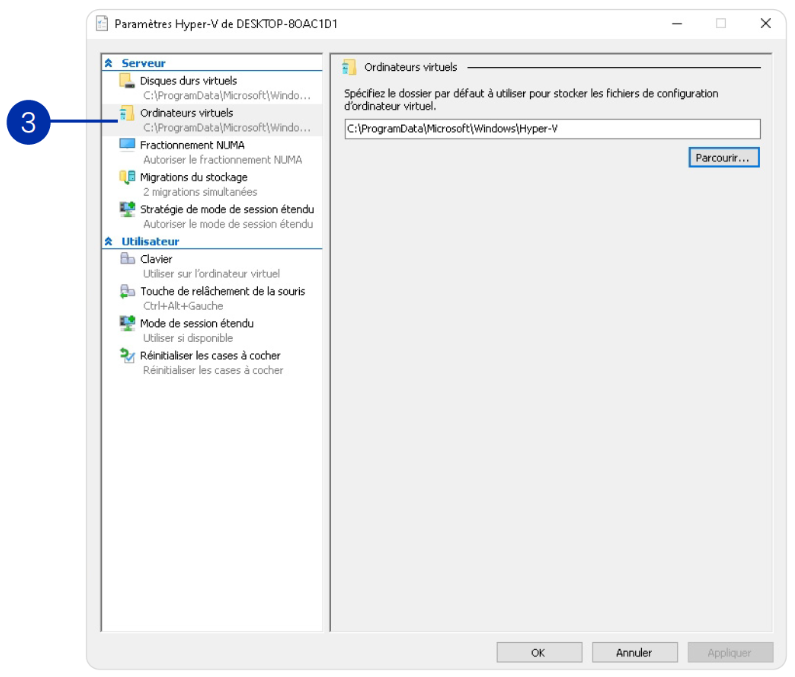Confirm with the OK button
Screen dimensions: 795x677
(x=539, y=653)
